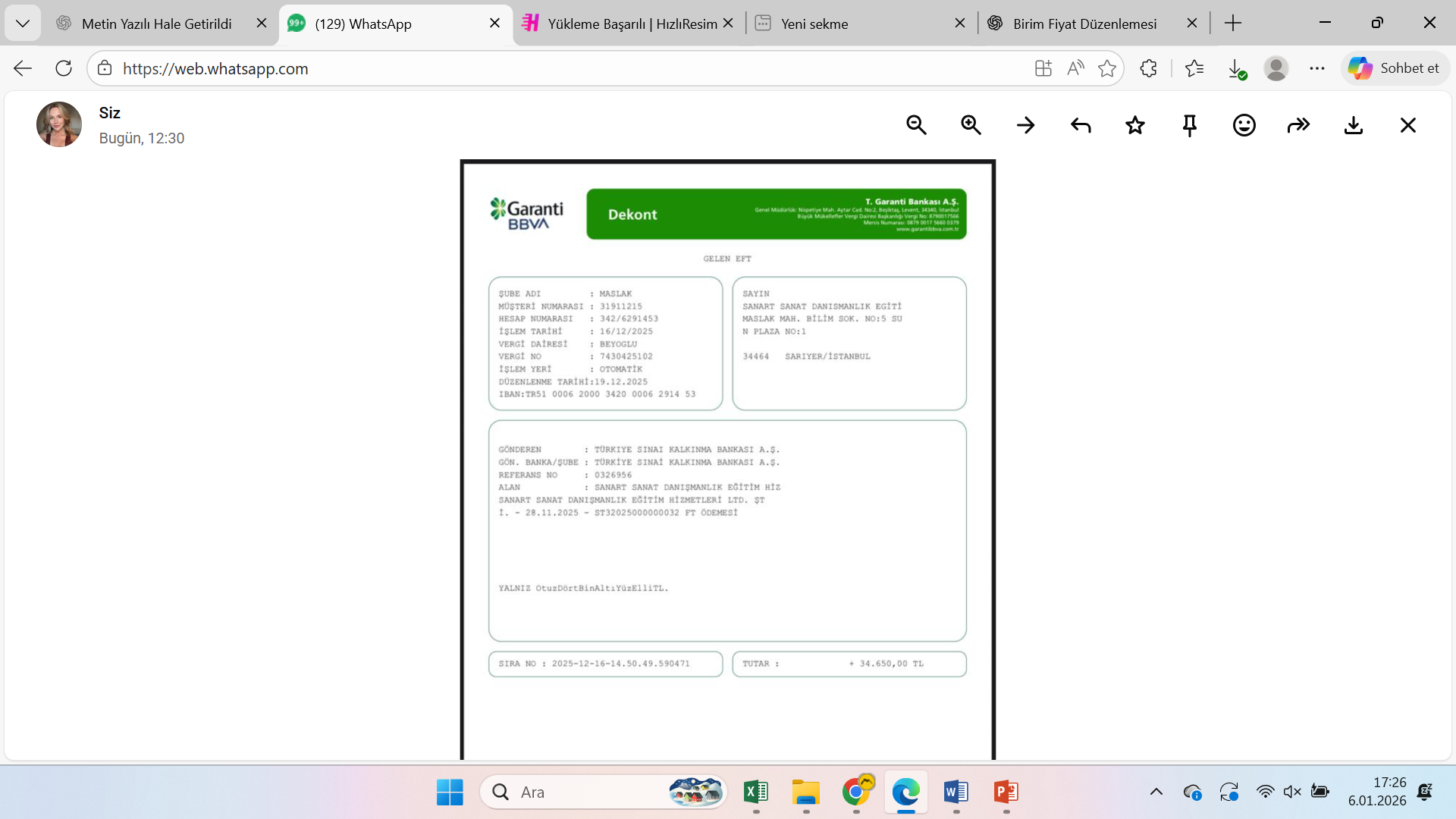Viewport: 1456px width, 819px height.
Task: Close the WhatsApp image viewer
Action: (1408, 125)
